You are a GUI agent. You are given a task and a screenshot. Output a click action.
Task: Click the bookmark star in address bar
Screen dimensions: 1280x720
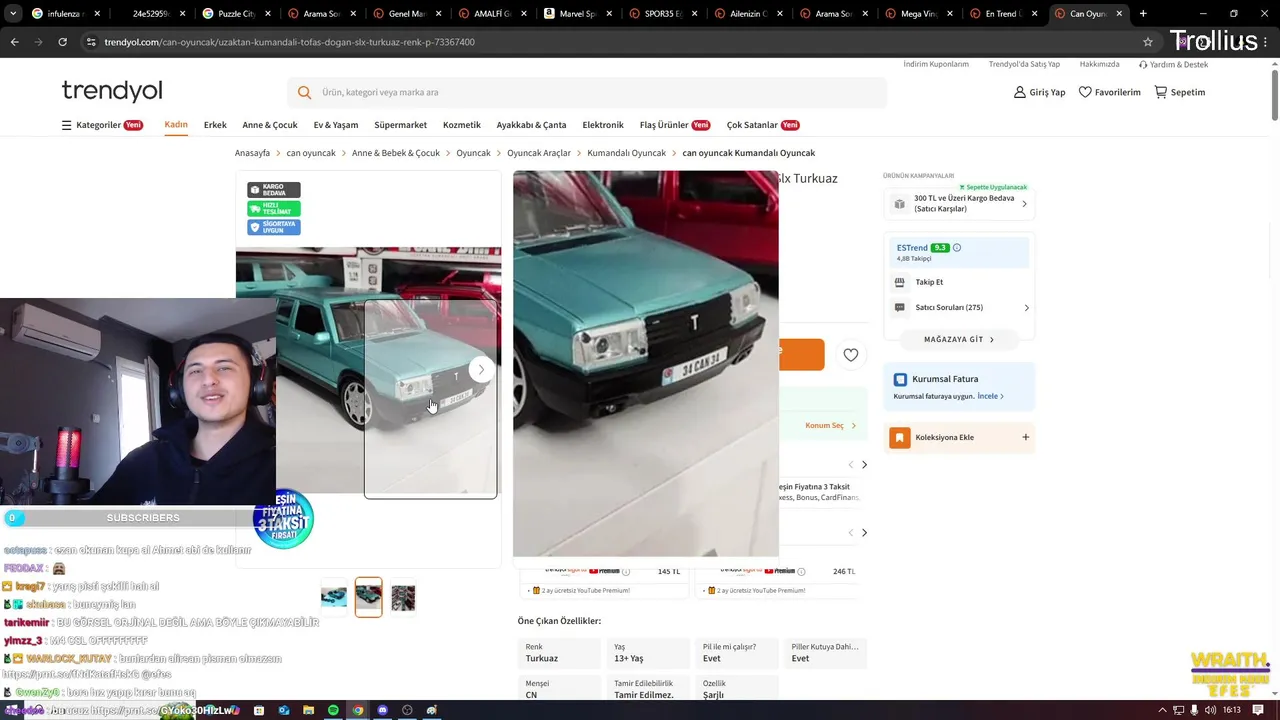[1147, 42]
